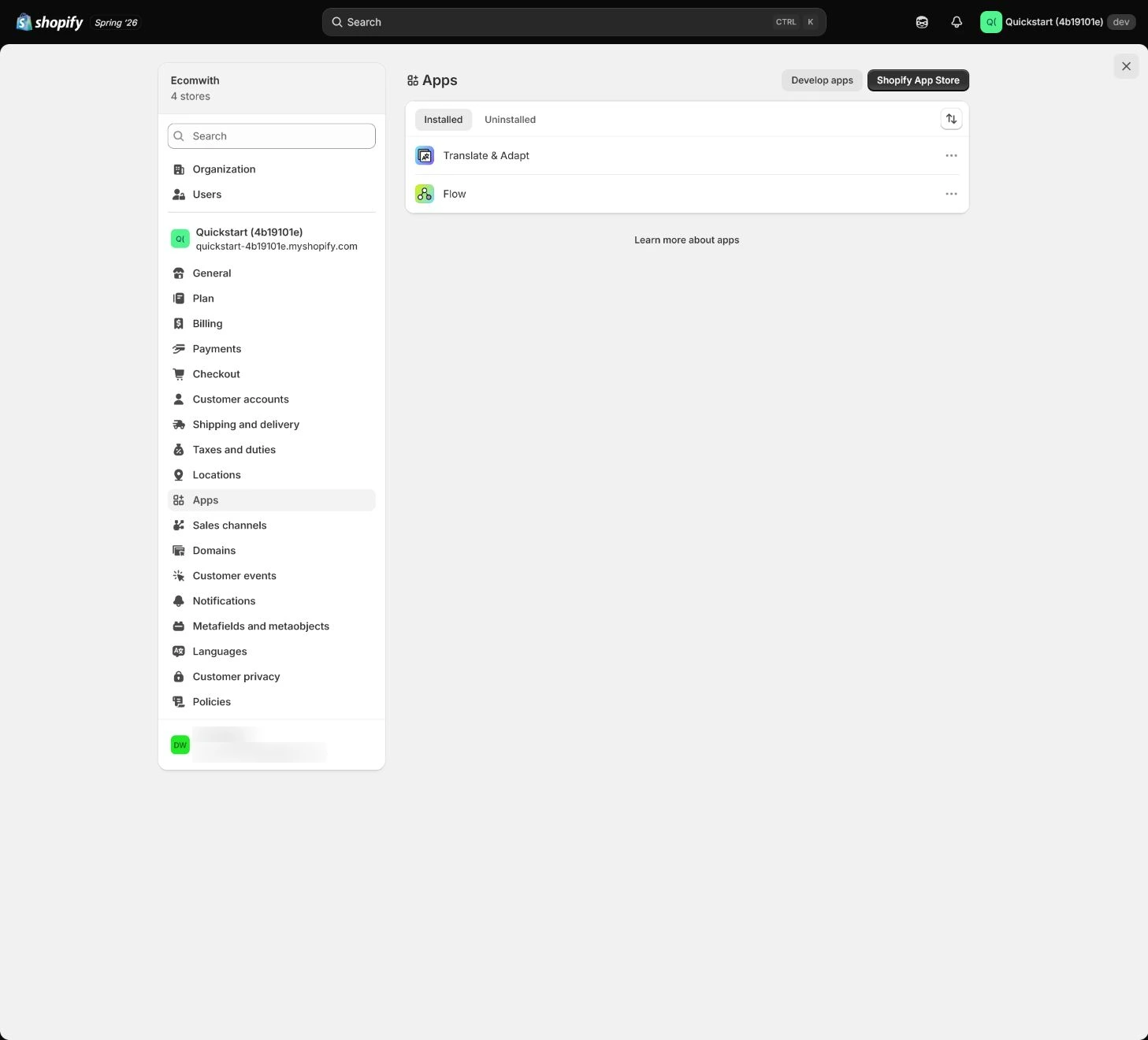Click the Billing receipt icon
The height and width of the screenshot is (1040, 1148).
point(179,324)
